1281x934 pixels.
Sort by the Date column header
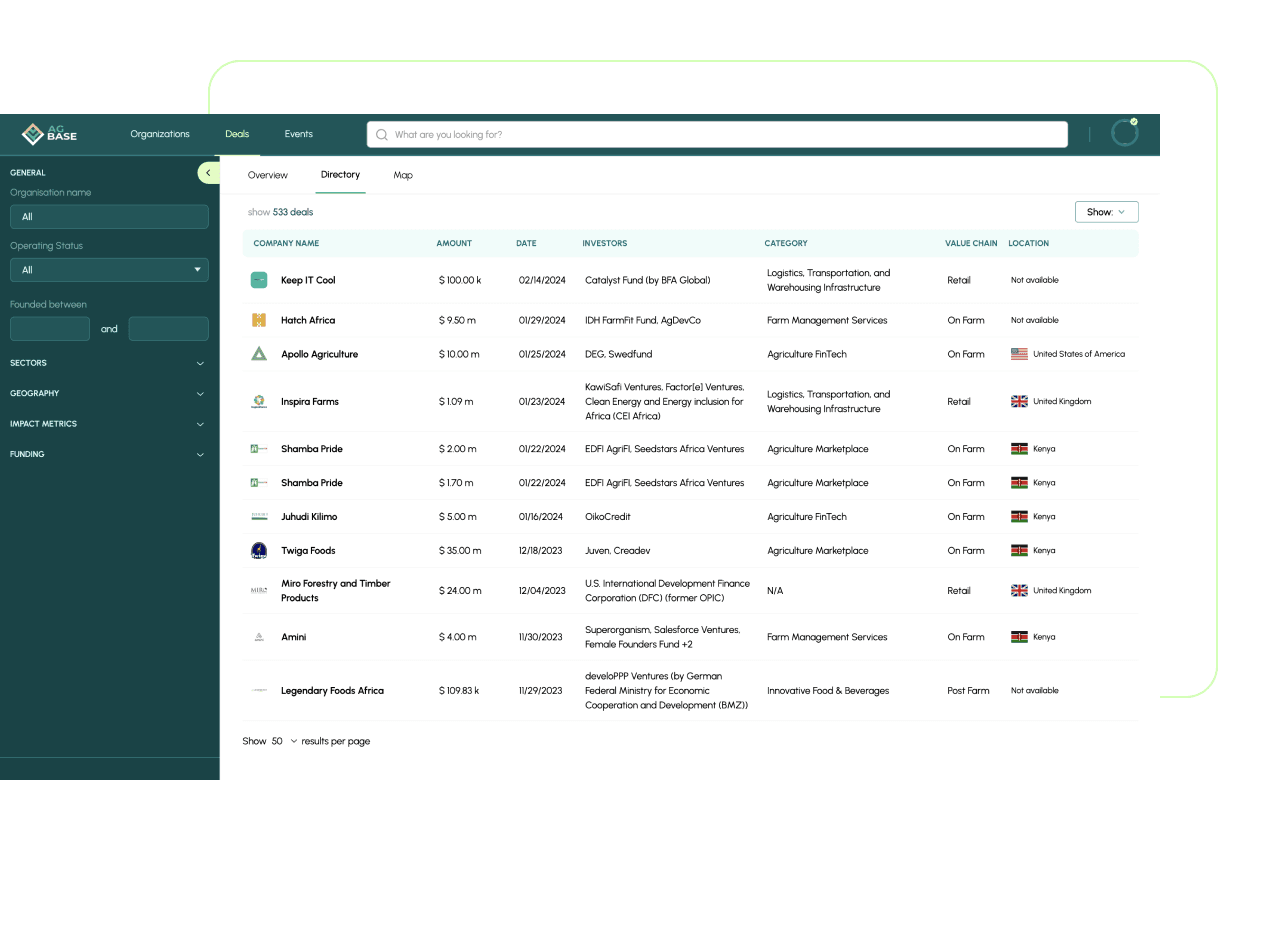[x=526, y=243]
